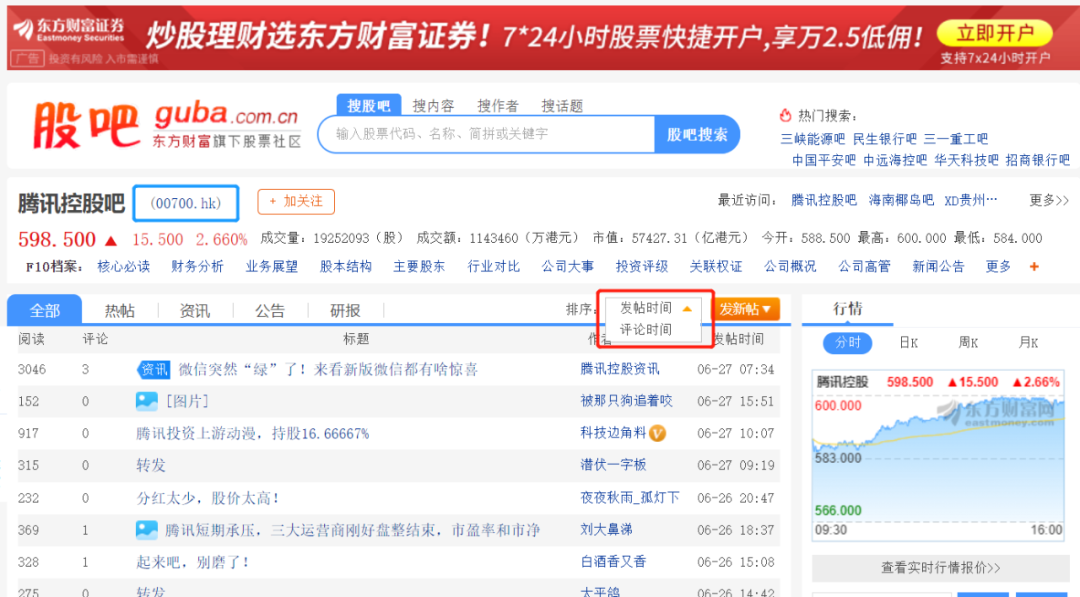Image resolution: width=1080 pixels, height=597 pixels.
Task: Open 核心必读 F10 link
Action: click(x=123, y=266)
